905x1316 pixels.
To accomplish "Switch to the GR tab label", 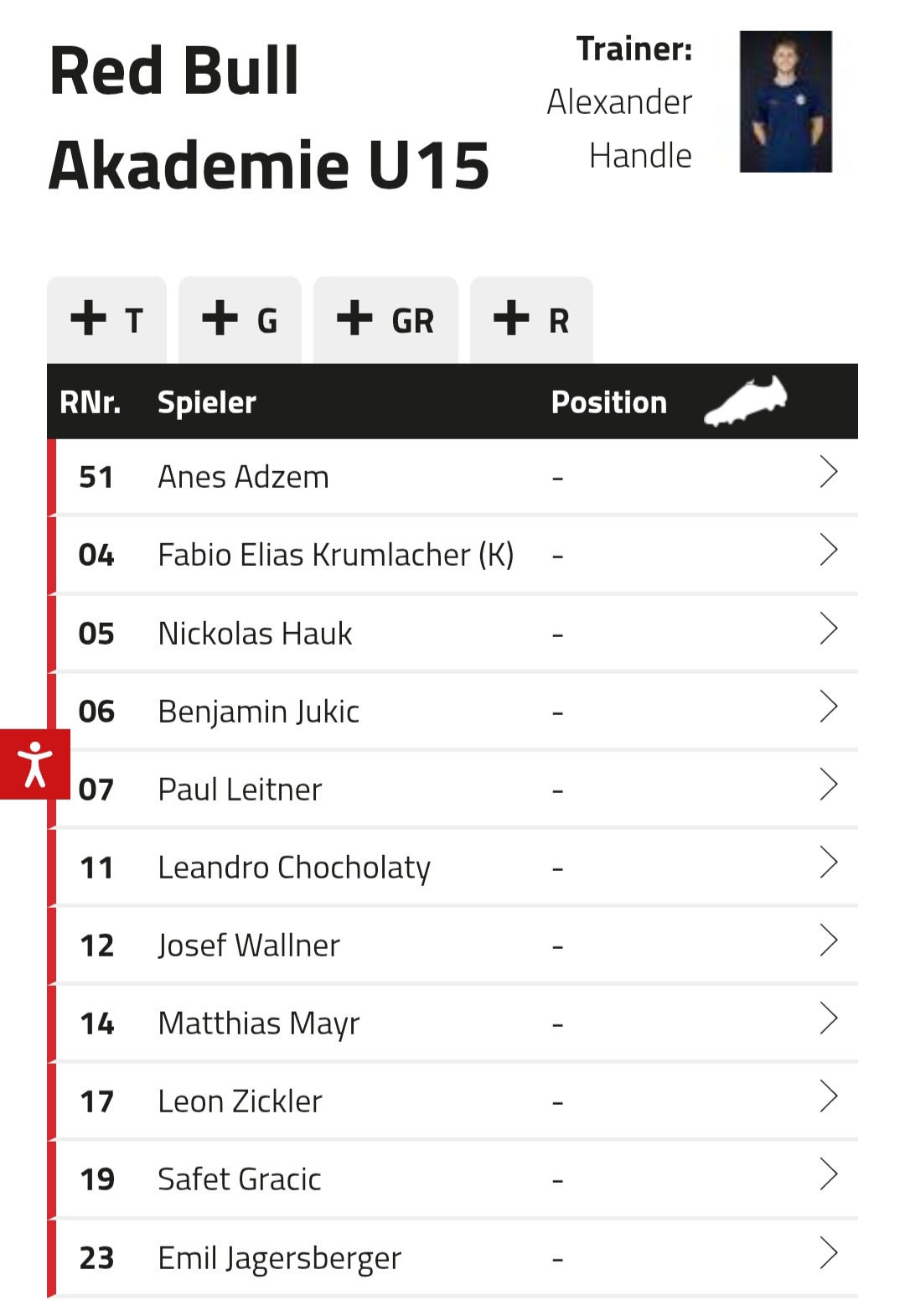I will coord(413,321).
